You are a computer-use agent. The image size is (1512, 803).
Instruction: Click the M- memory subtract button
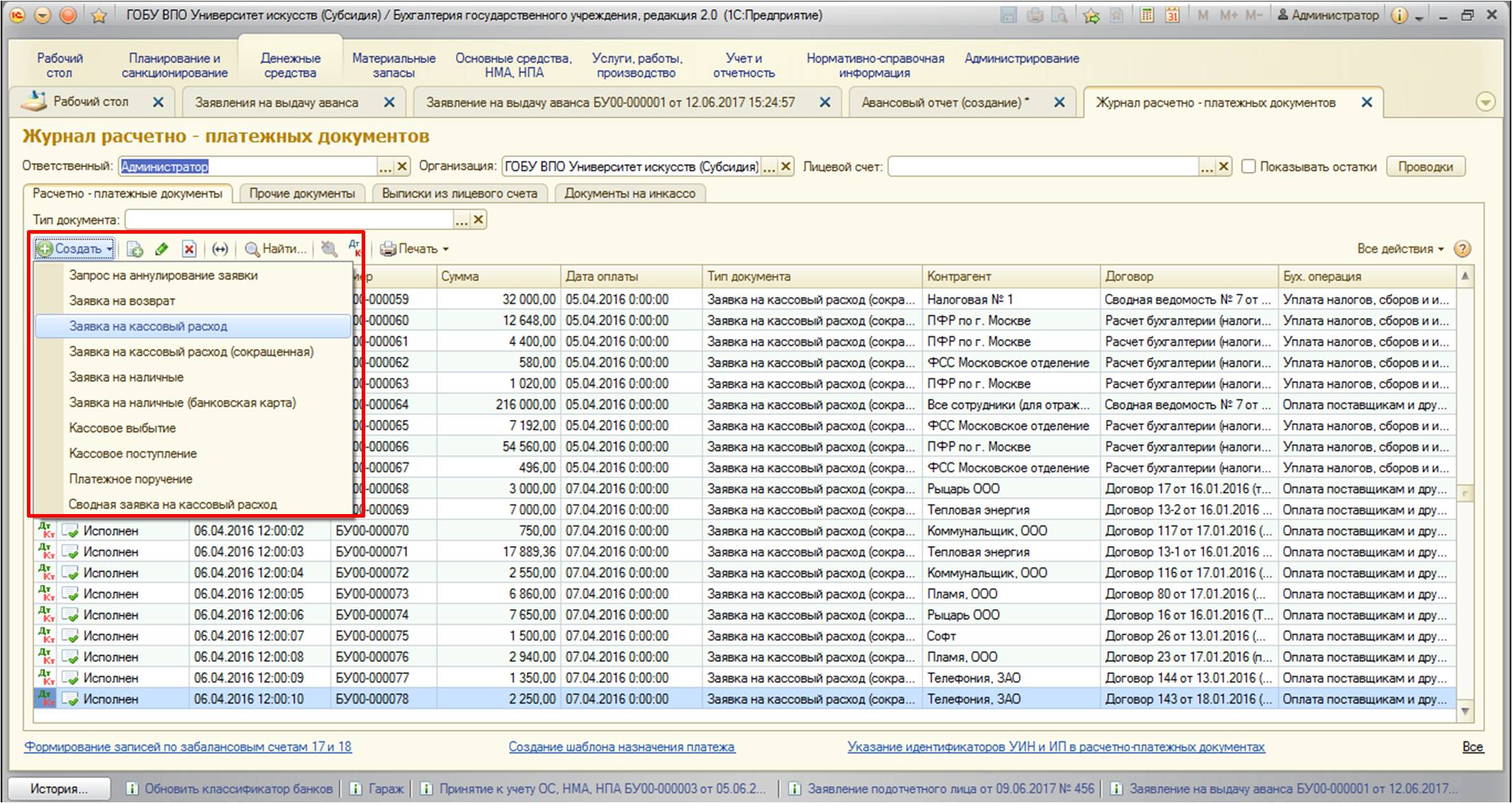pos(1254,16)
